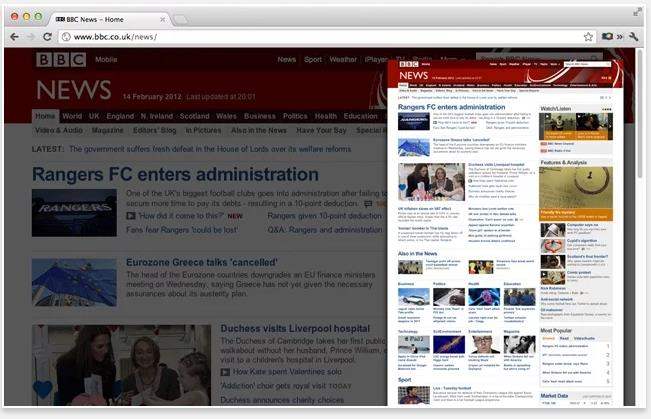Viewport: 651px width, 419px height.
Task: Click the screen capture extension icon
Action: click(607, 37)
